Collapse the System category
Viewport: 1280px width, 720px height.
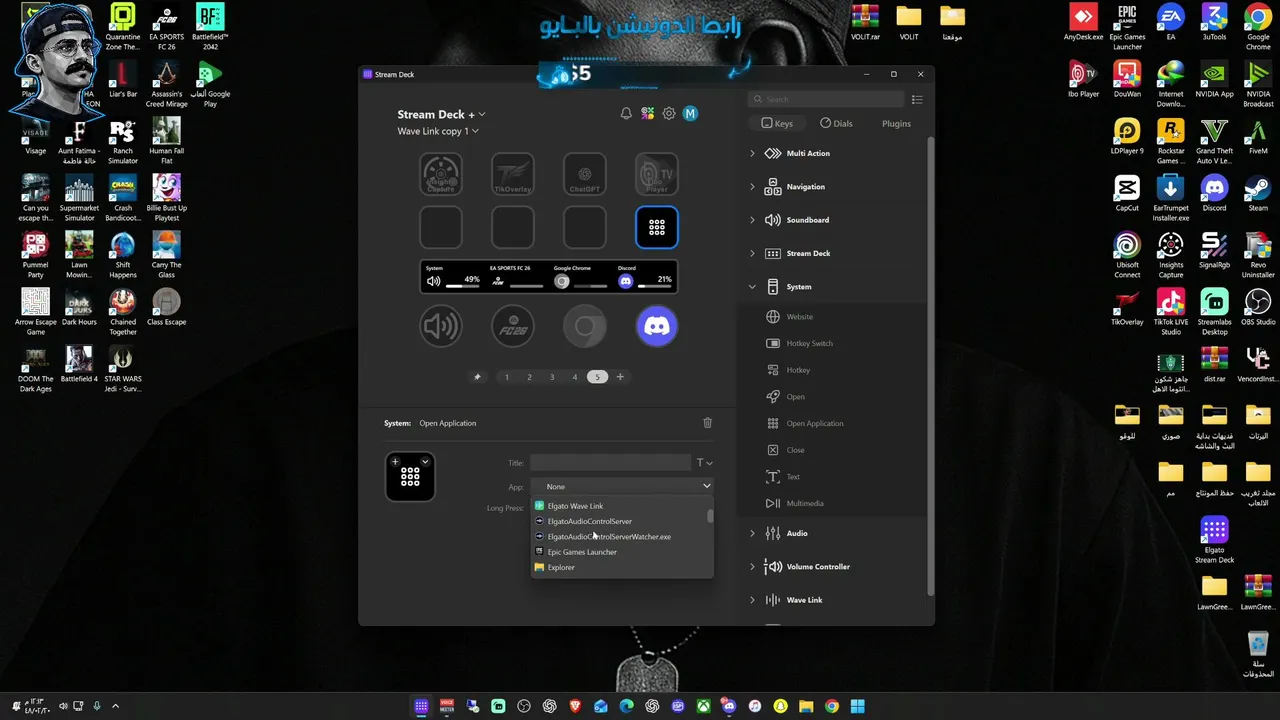753,287
